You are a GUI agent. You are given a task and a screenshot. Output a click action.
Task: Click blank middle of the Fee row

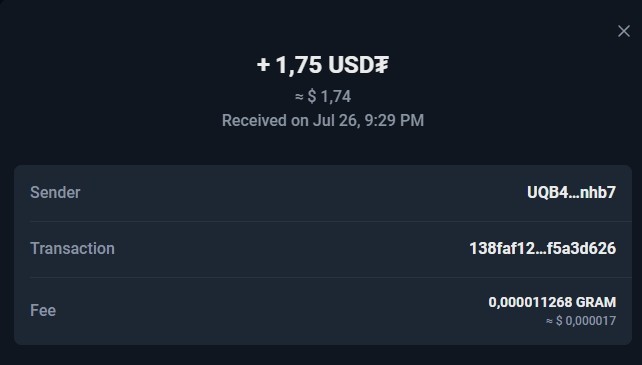pos(270,311)
